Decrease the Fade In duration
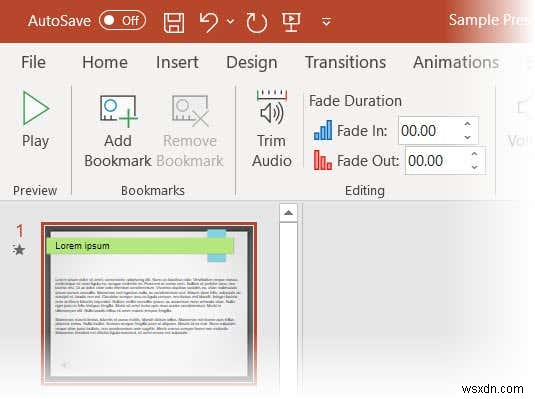 pos(467,137)
